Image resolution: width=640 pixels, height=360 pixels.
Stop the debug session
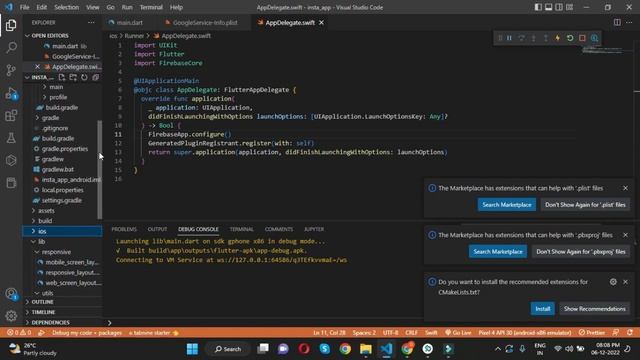pyautogui.click(x=582, y=38)
